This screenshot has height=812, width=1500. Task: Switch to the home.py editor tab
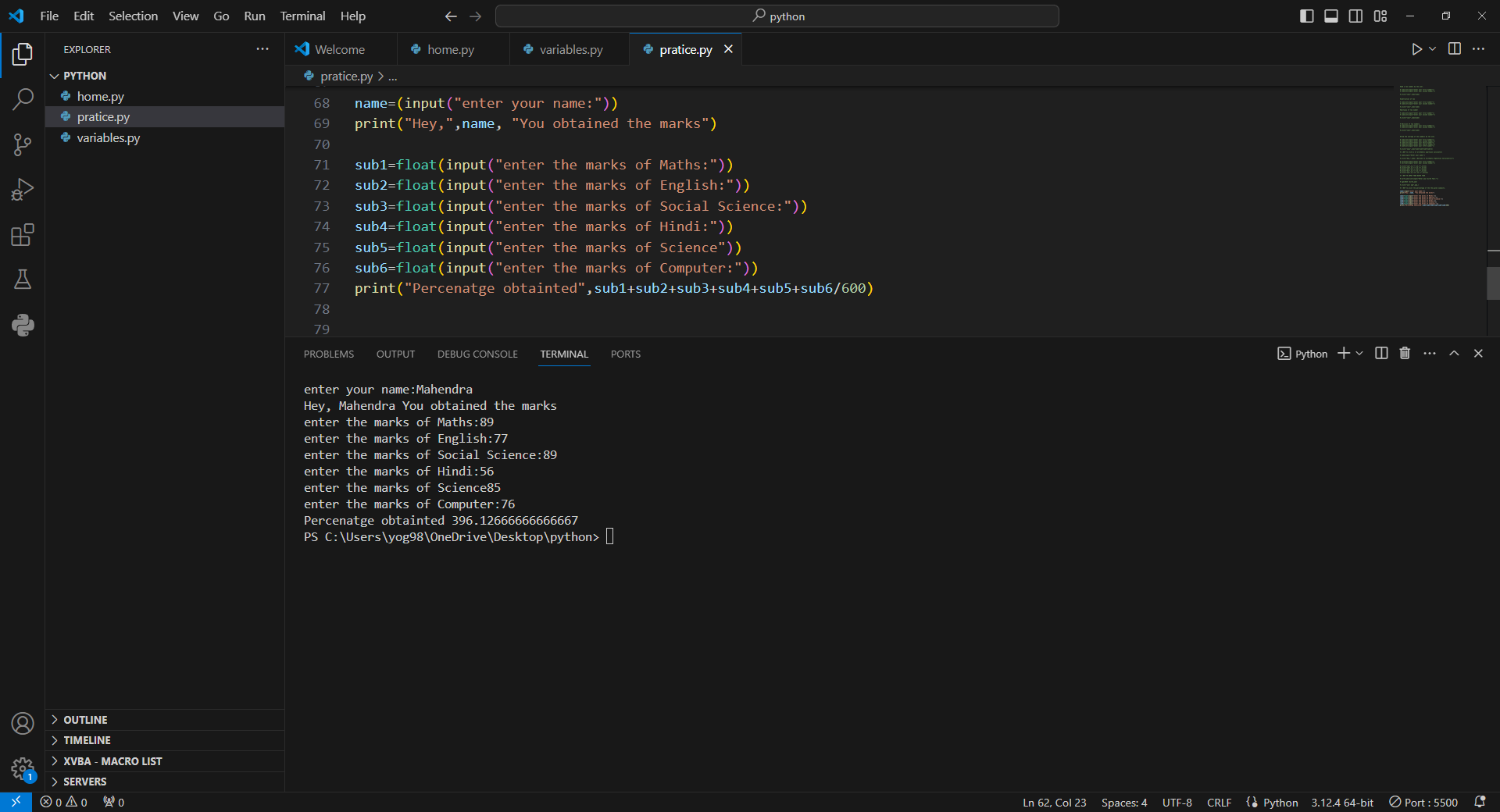(452, 49)
